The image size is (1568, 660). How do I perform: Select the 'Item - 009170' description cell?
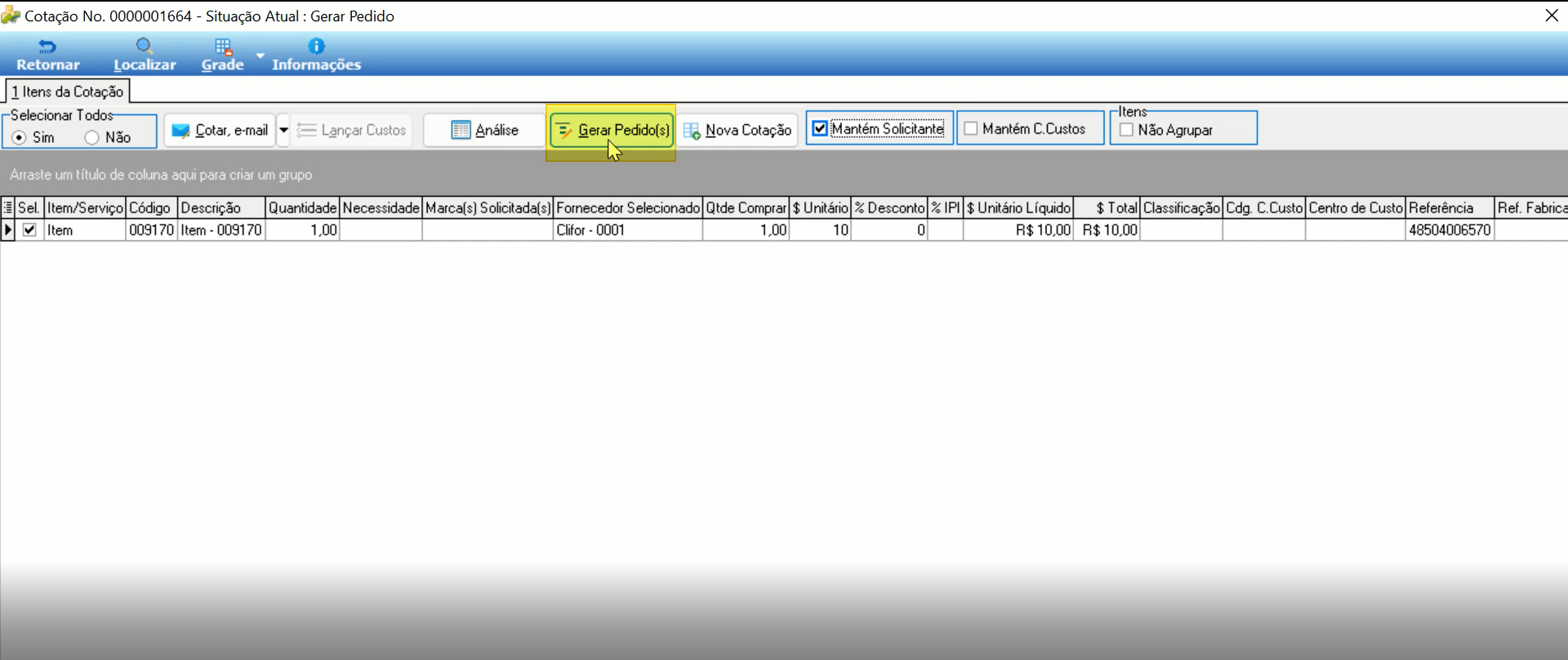[221, 230]
